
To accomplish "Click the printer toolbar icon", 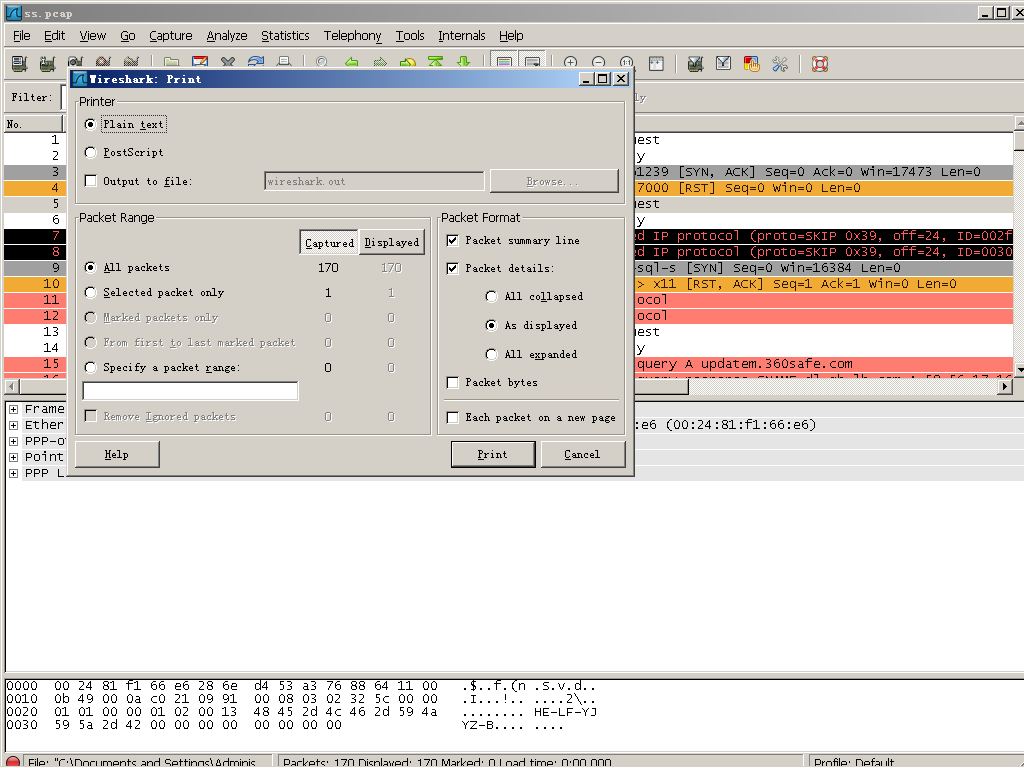I will (284, 63).
